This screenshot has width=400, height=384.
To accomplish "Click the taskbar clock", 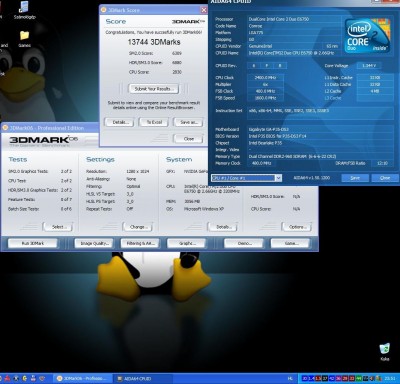I will (390, 378).
